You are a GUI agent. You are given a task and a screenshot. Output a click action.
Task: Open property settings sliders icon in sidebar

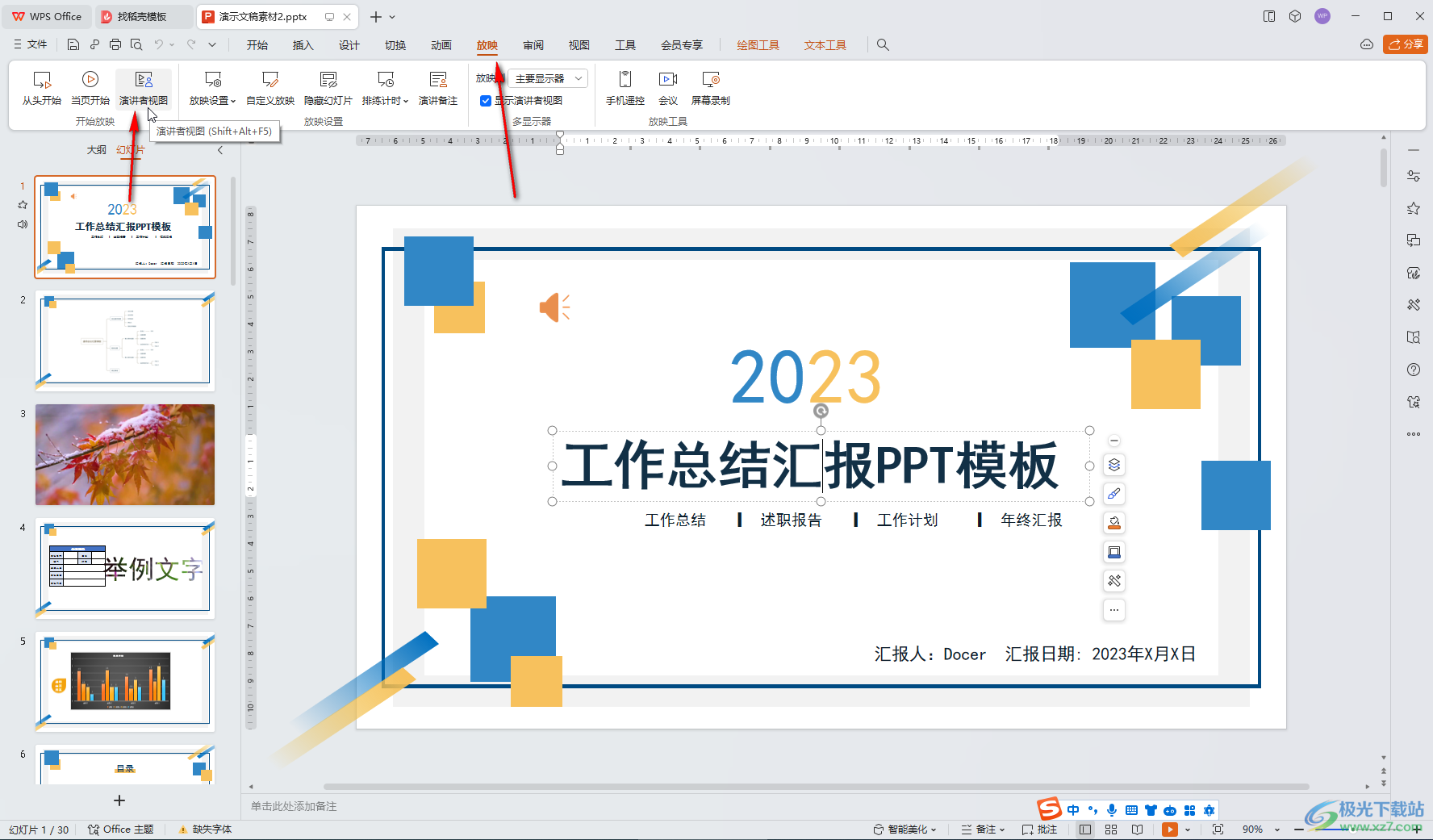tap(1414, 176)
